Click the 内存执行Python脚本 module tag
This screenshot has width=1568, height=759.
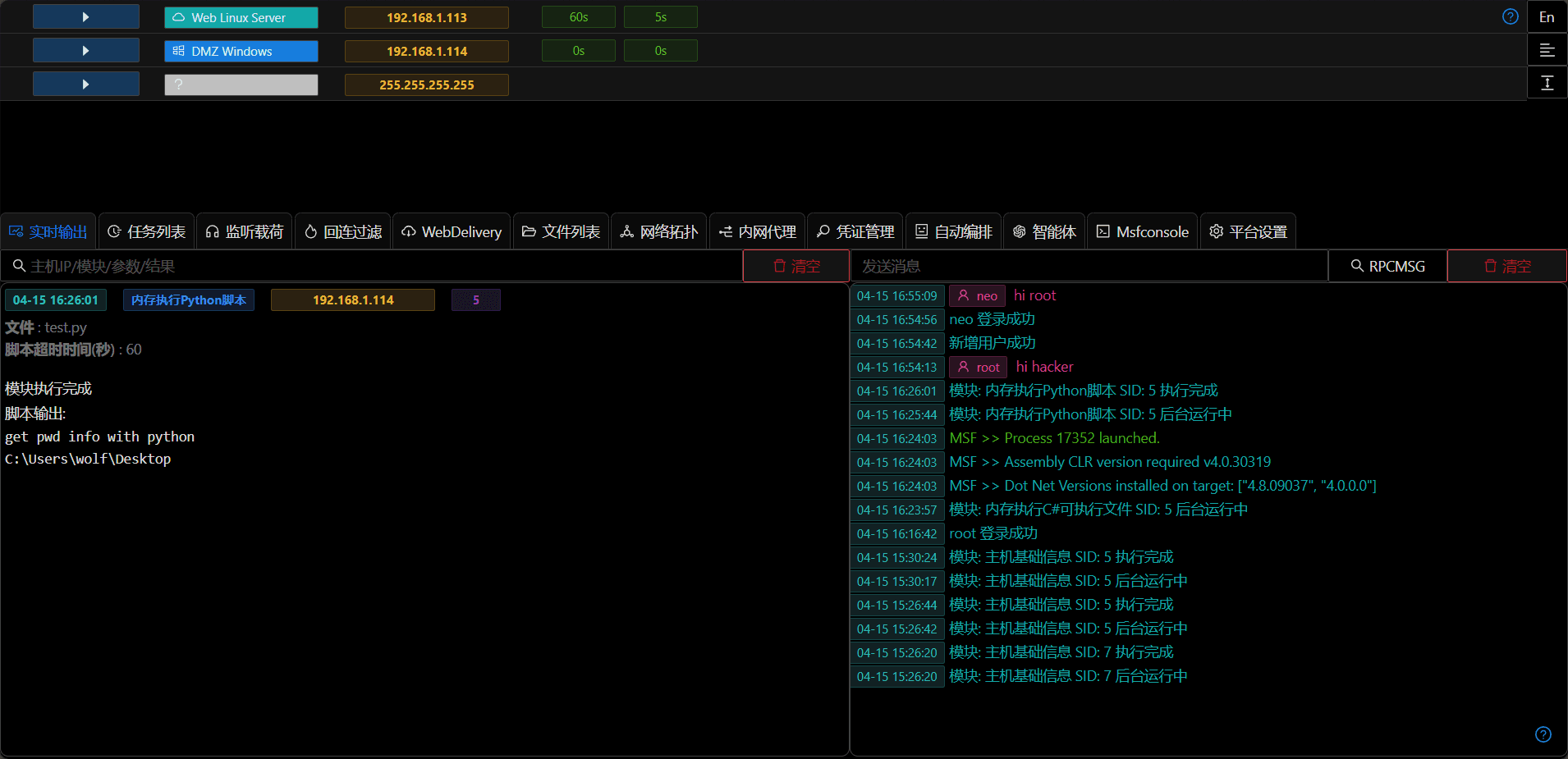(189, 299)
